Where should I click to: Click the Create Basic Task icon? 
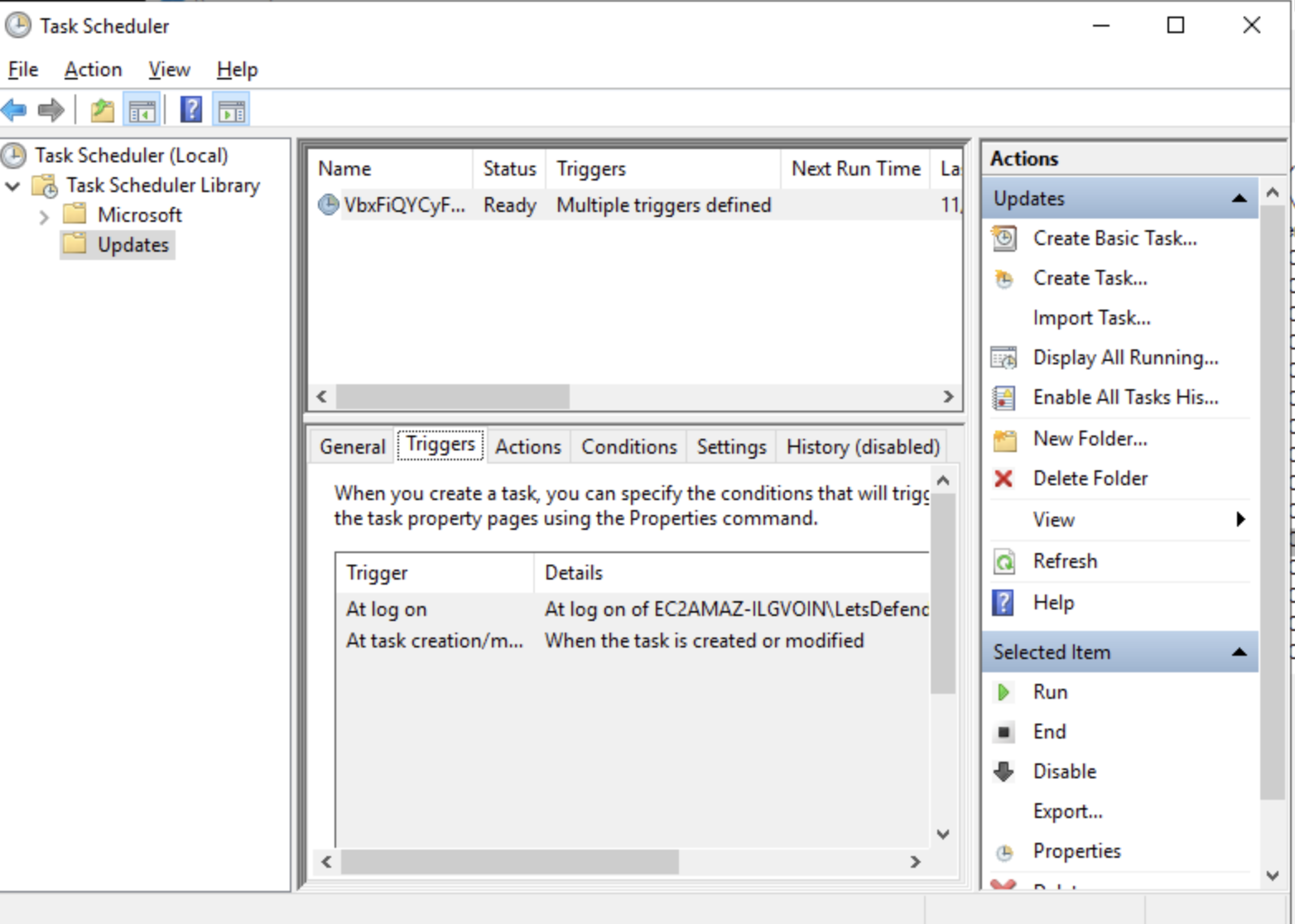(x=1004, y=238)
